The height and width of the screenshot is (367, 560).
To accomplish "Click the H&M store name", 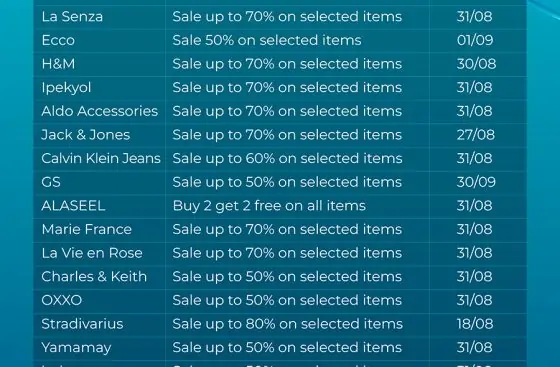I will [59, 64].
